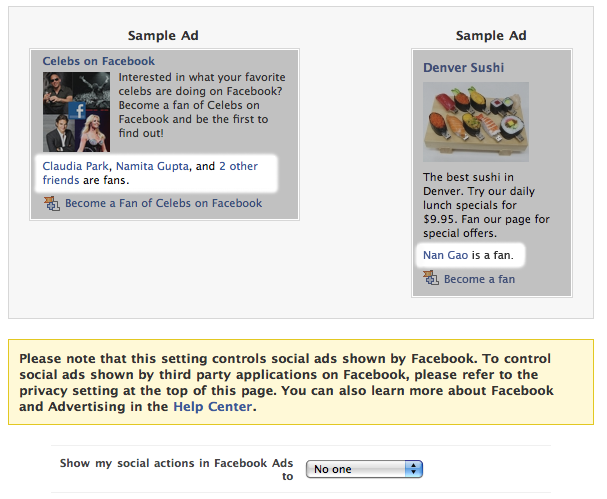View the 2 other friends link

click(x=150, y=173)
